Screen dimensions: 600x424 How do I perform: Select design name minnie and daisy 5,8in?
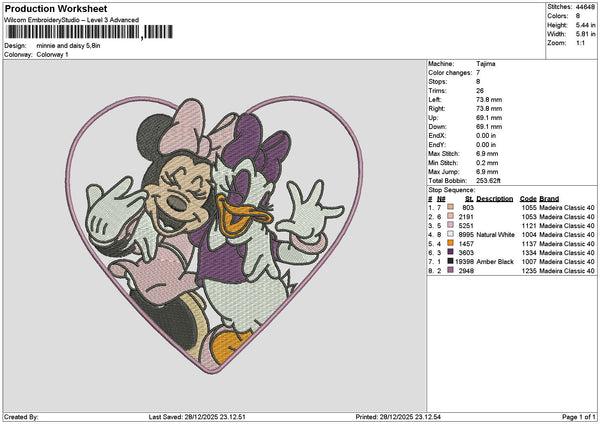[x=68, y=46]
